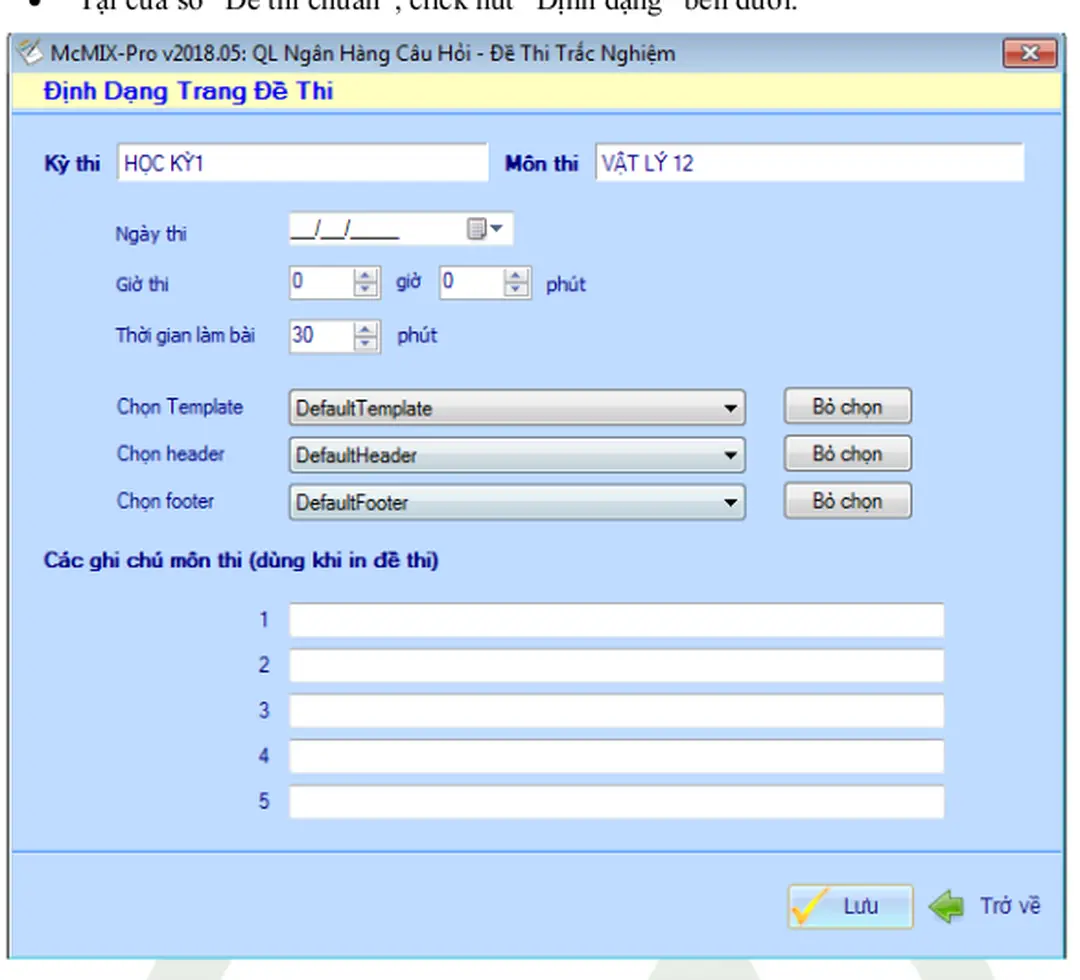Click the Lưu save button
The height and width of the screenshot is (980, 1080).
point(850,906)
